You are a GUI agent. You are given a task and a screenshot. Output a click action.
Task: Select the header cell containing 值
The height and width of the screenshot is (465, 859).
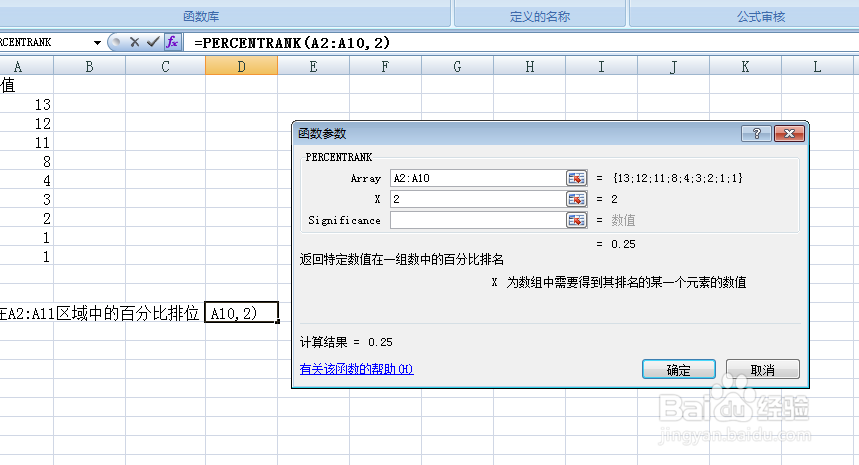pos(26,85)
